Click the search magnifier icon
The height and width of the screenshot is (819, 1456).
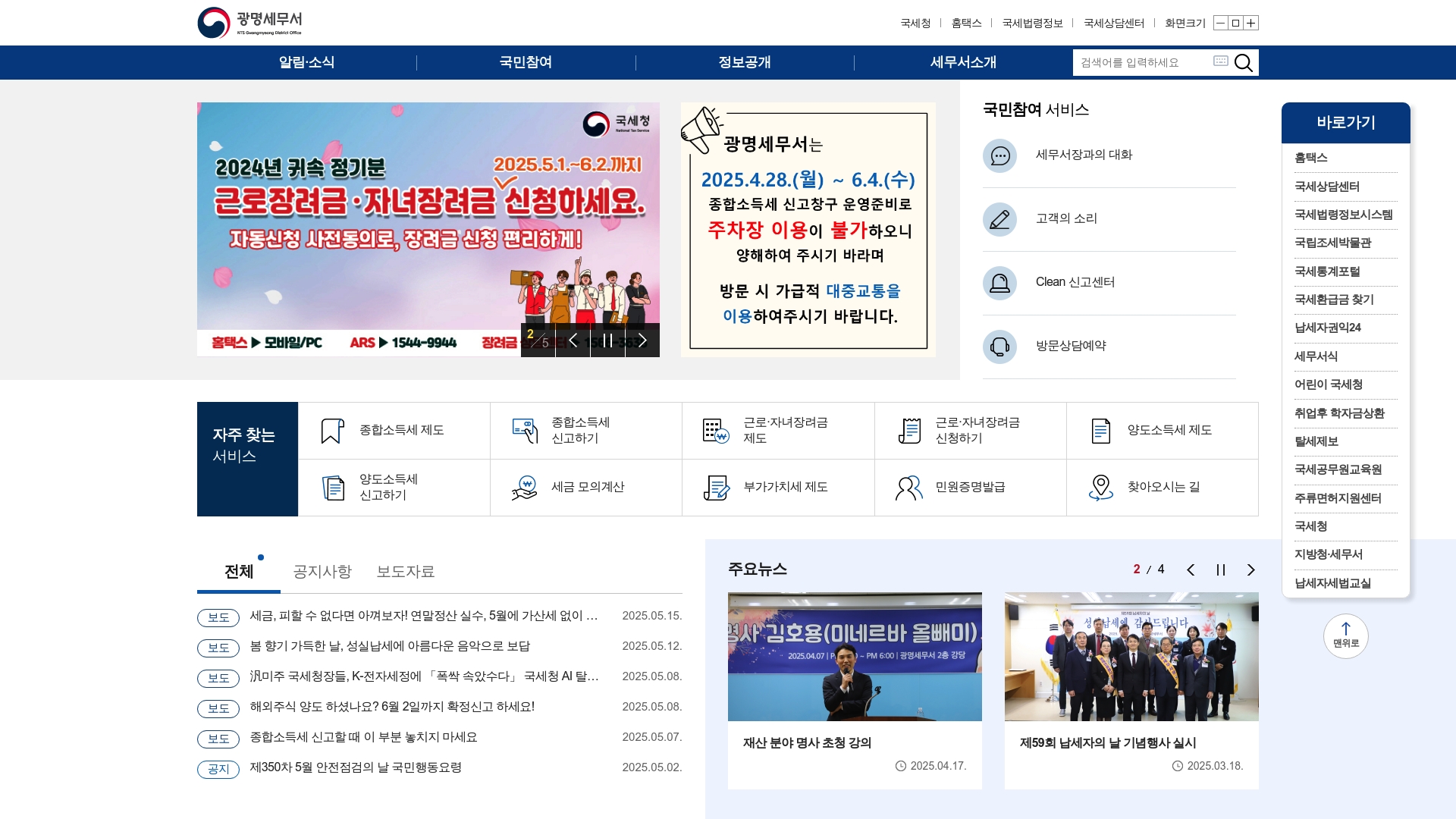(1243, 63)
